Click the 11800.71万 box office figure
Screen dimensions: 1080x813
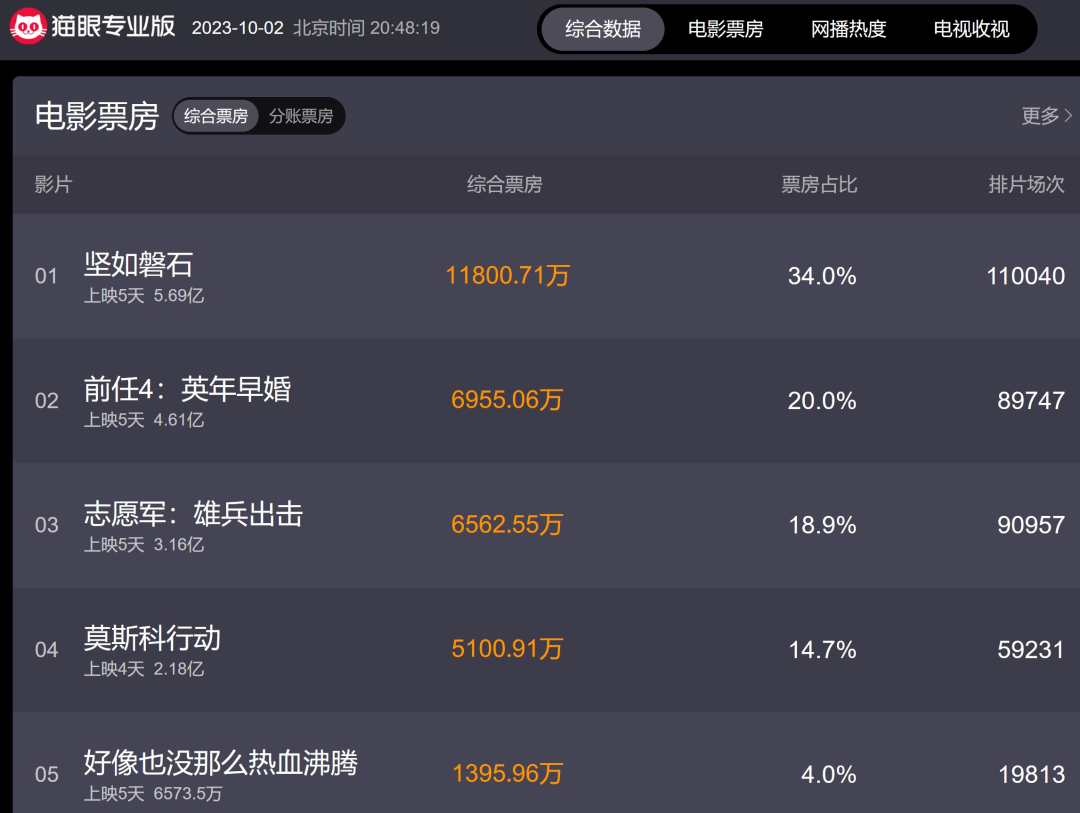[x=507, y=276]
